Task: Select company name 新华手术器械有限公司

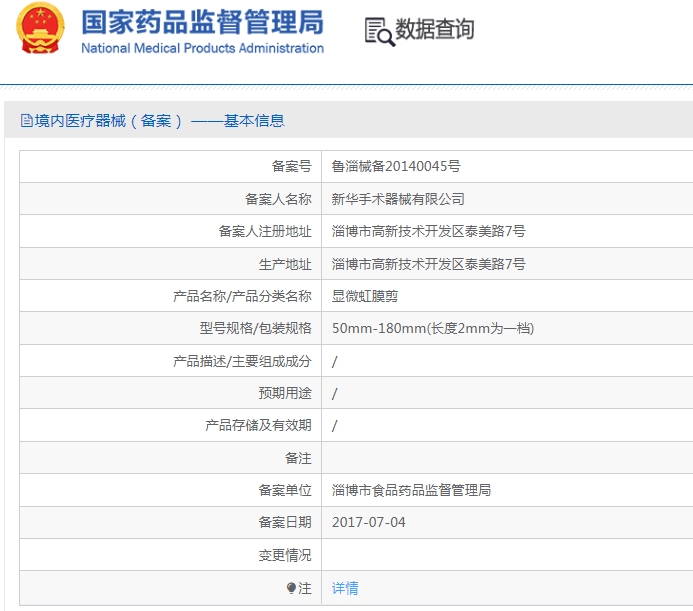Action: (398, 199)
